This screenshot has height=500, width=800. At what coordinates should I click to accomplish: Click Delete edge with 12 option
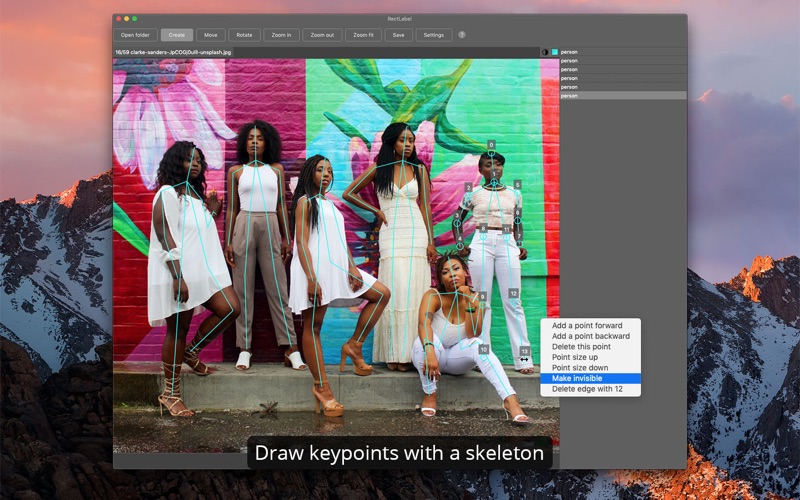587,389
